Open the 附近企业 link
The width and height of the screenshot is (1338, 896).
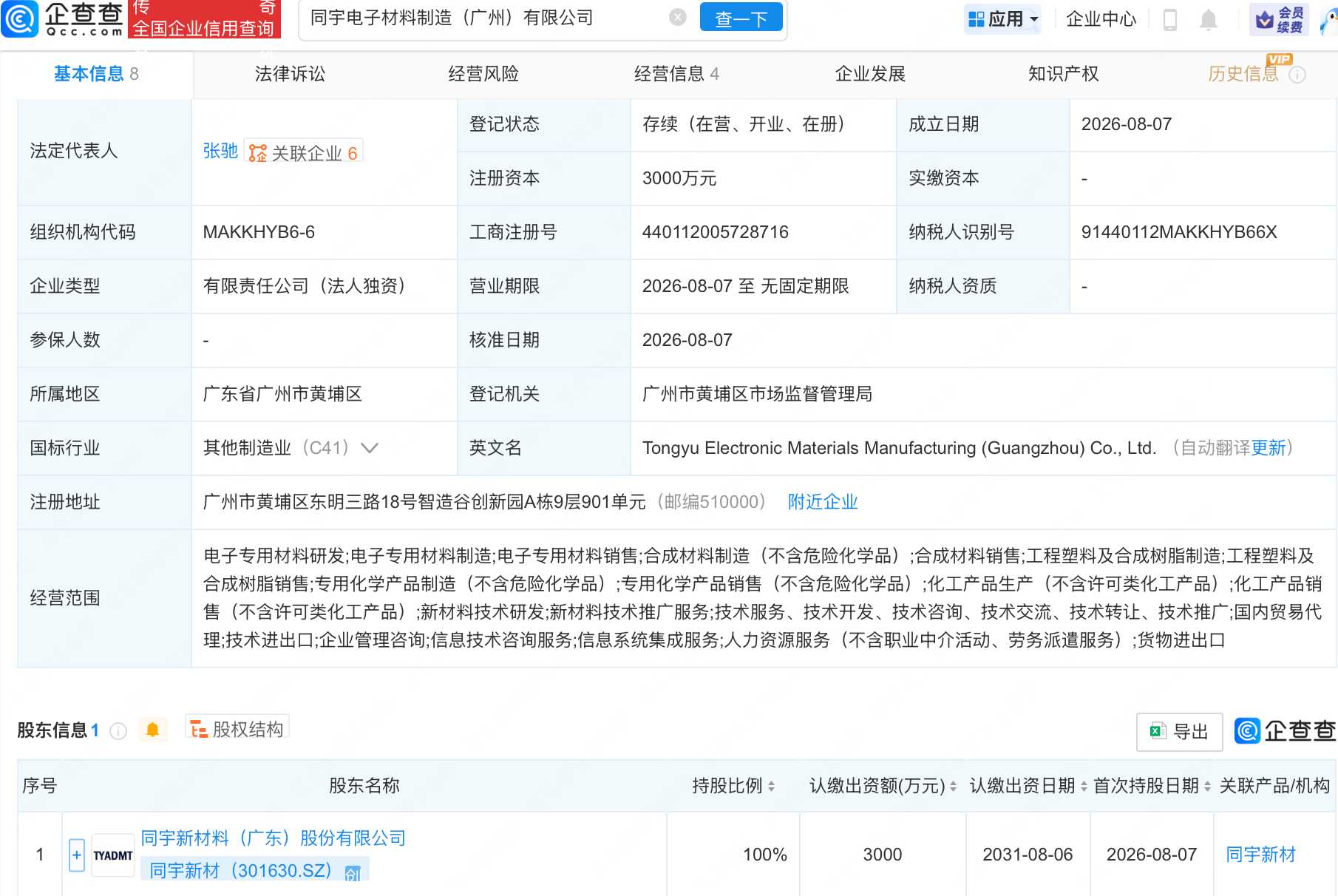(x=823, y=502)
